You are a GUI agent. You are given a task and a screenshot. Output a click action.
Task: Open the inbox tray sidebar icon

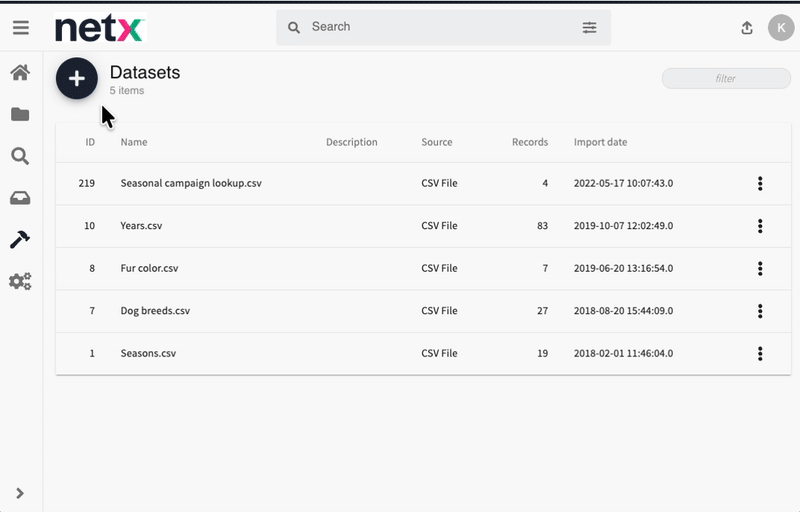click(x=20, y=198)
